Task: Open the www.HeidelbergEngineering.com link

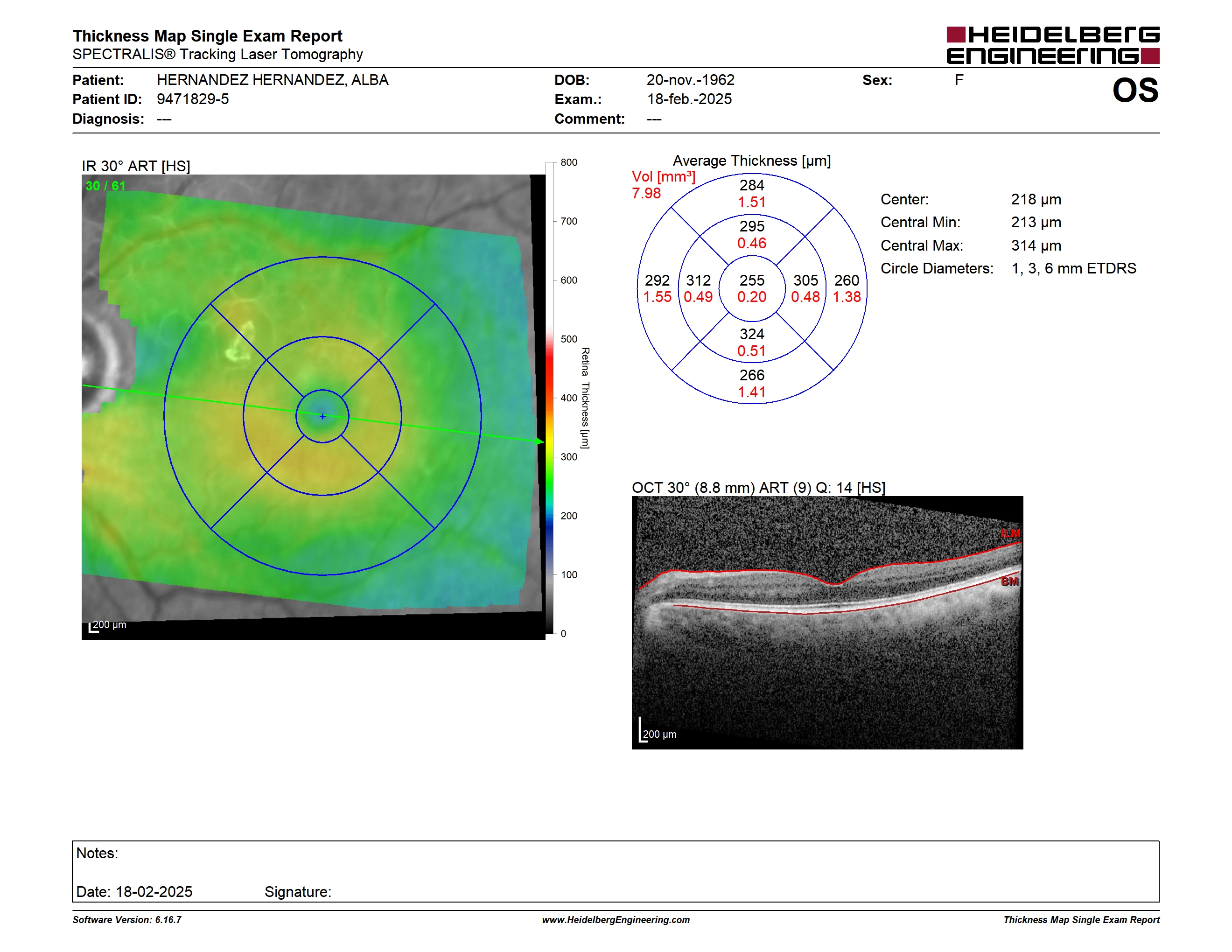Action: [616, 920]
